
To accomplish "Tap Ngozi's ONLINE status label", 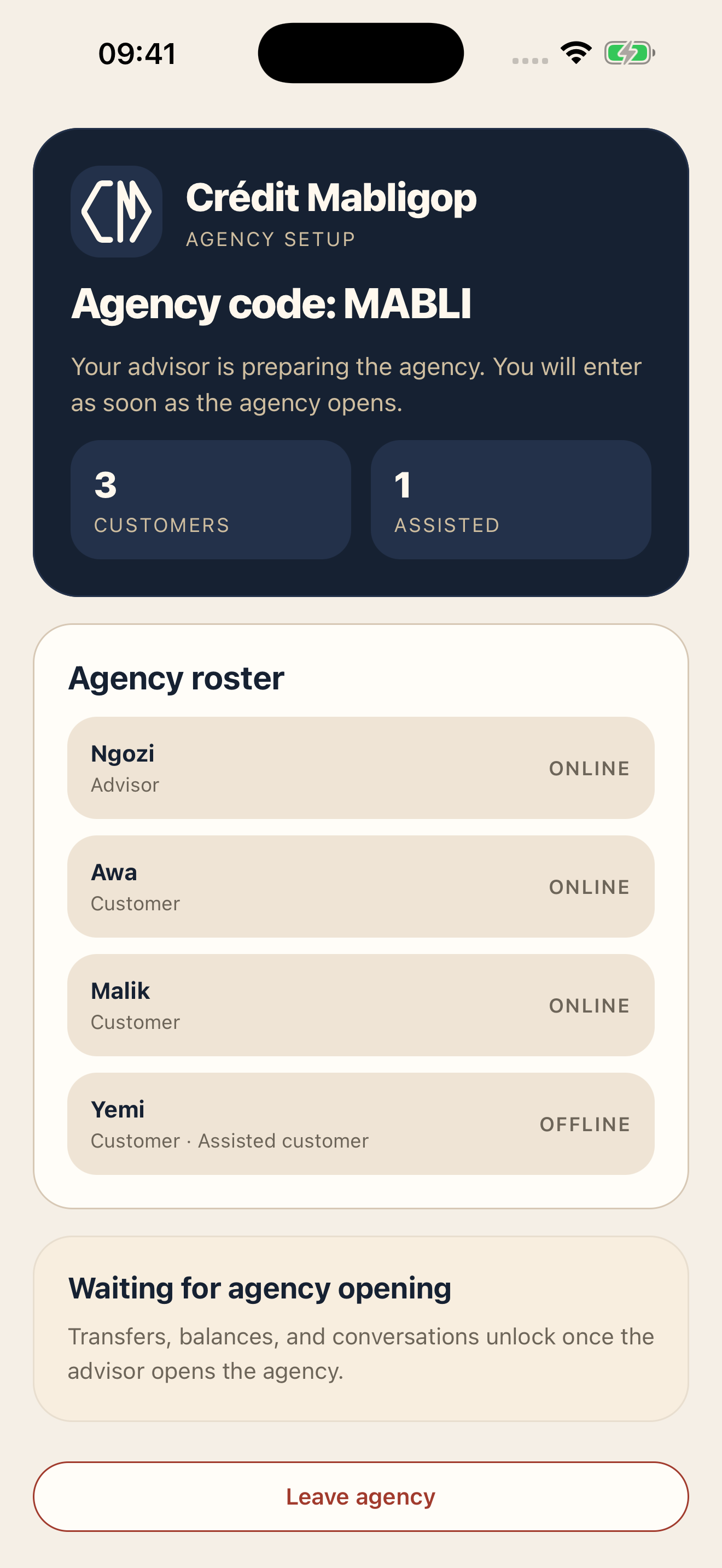I will click(589, 768).
